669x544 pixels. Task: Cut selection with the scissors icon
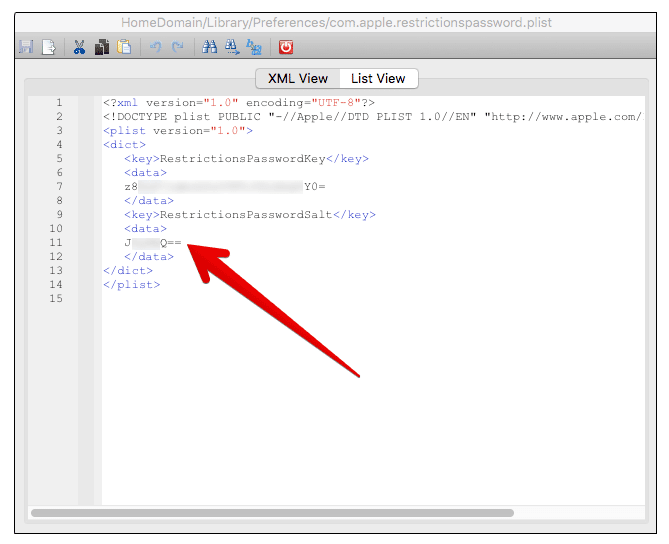point(79,47)
